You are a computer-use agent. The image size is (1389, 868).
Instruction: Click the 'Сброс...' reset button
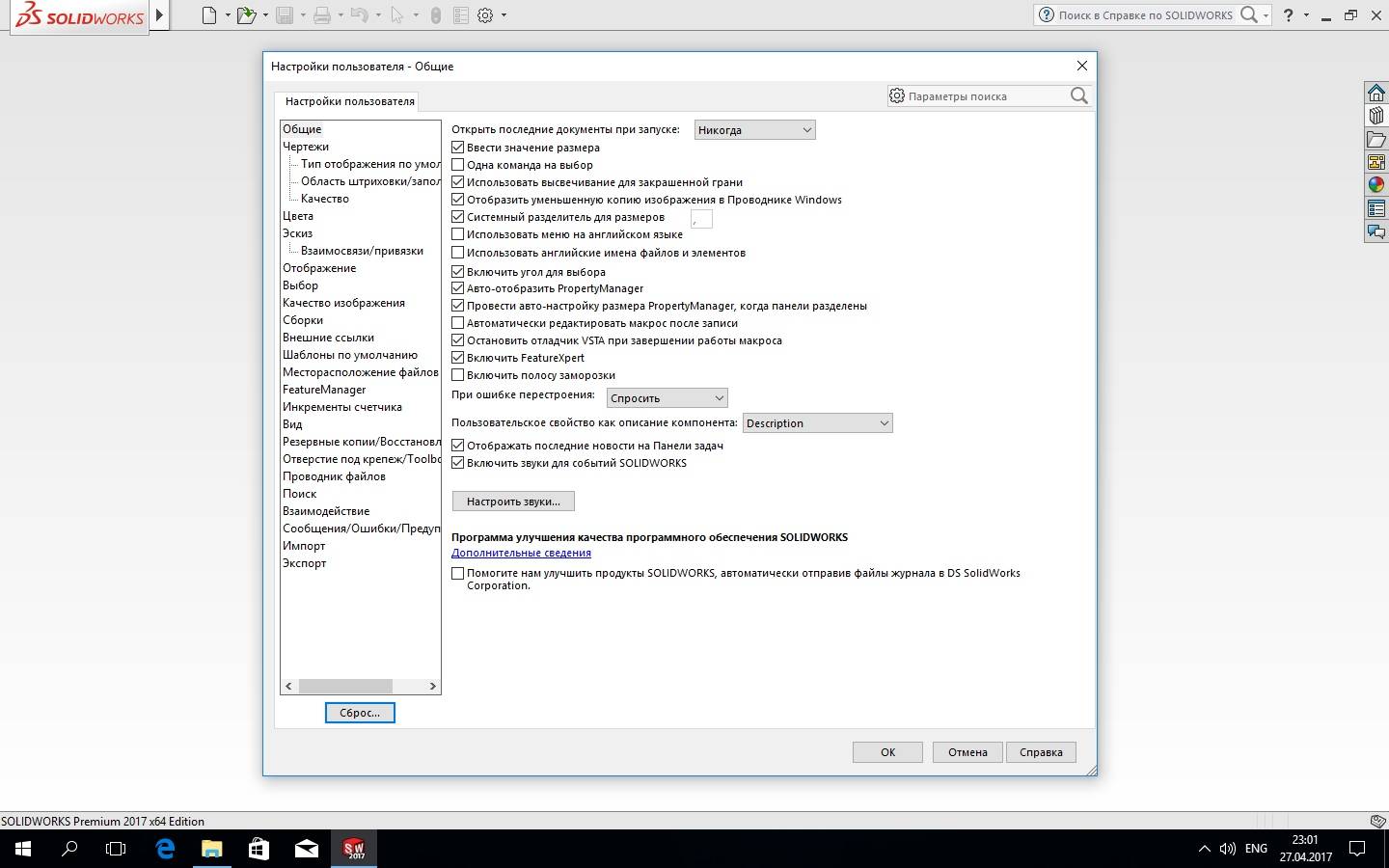[x=360, y=713]
